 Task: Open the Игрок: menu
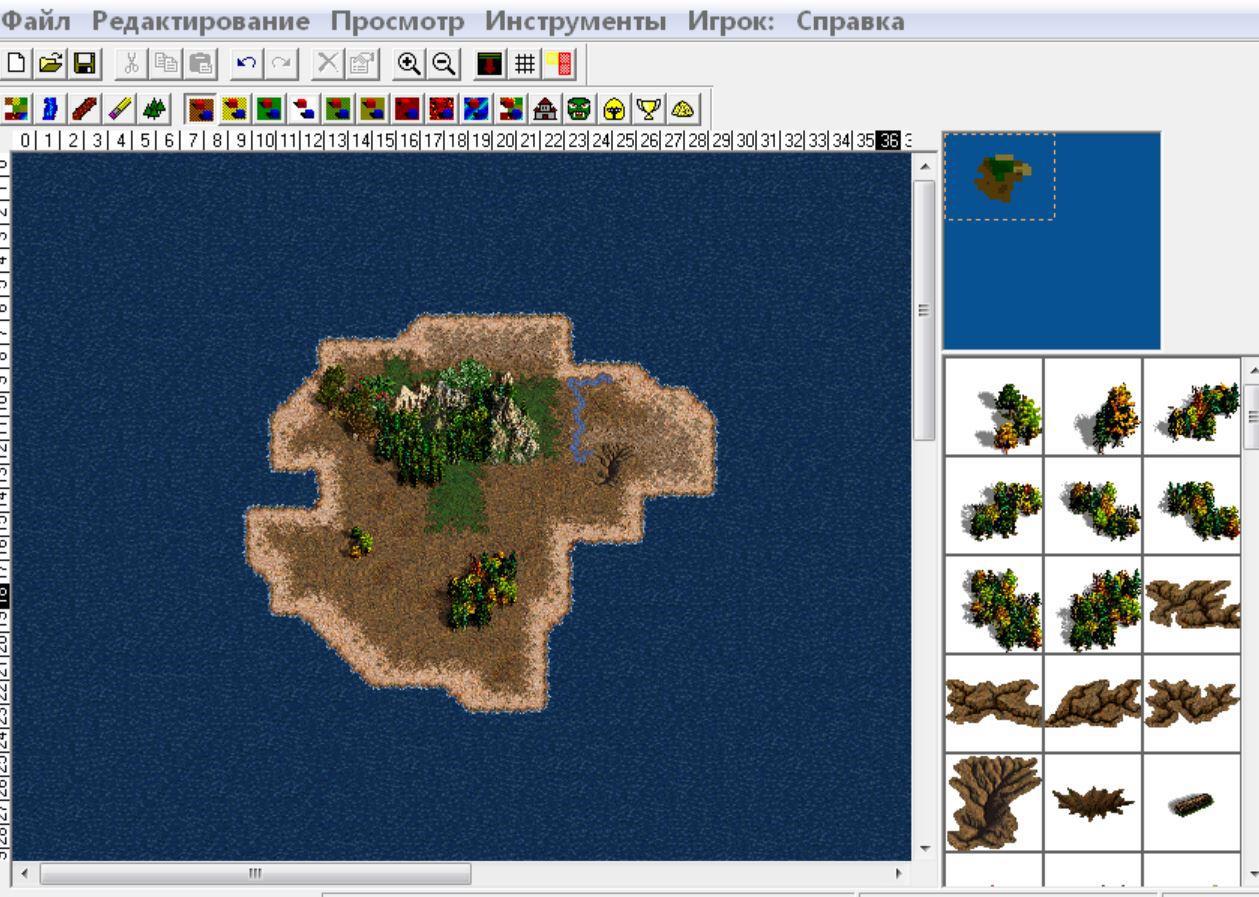(731, 20)
